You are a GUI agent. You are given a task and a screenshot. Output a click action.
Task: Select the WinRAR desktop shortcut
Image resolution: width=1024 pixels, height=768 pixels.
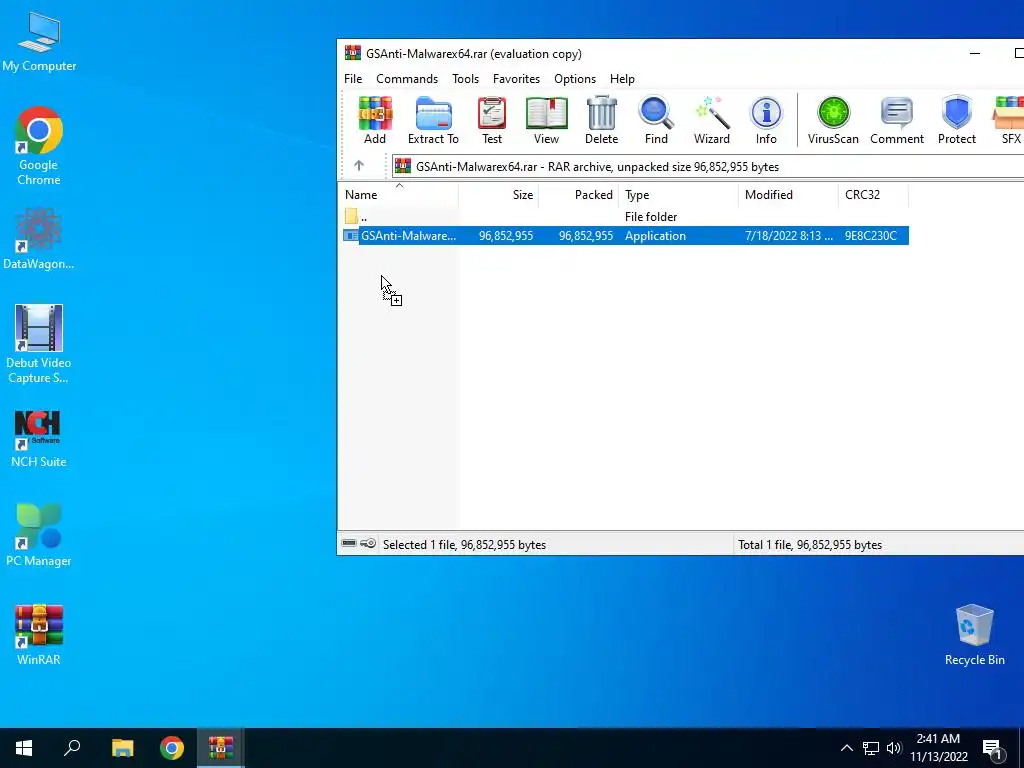[39, 635]
